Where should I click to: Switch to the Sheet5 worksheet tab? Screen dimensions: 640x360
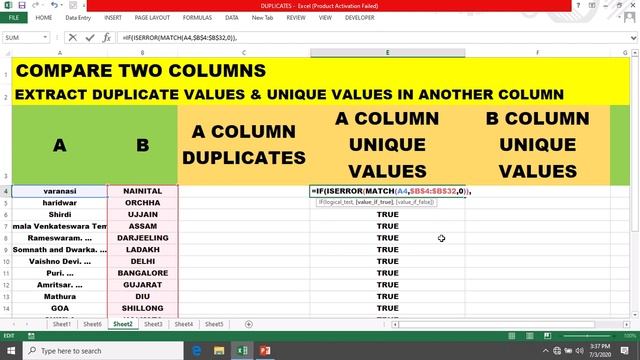point(214,324)
